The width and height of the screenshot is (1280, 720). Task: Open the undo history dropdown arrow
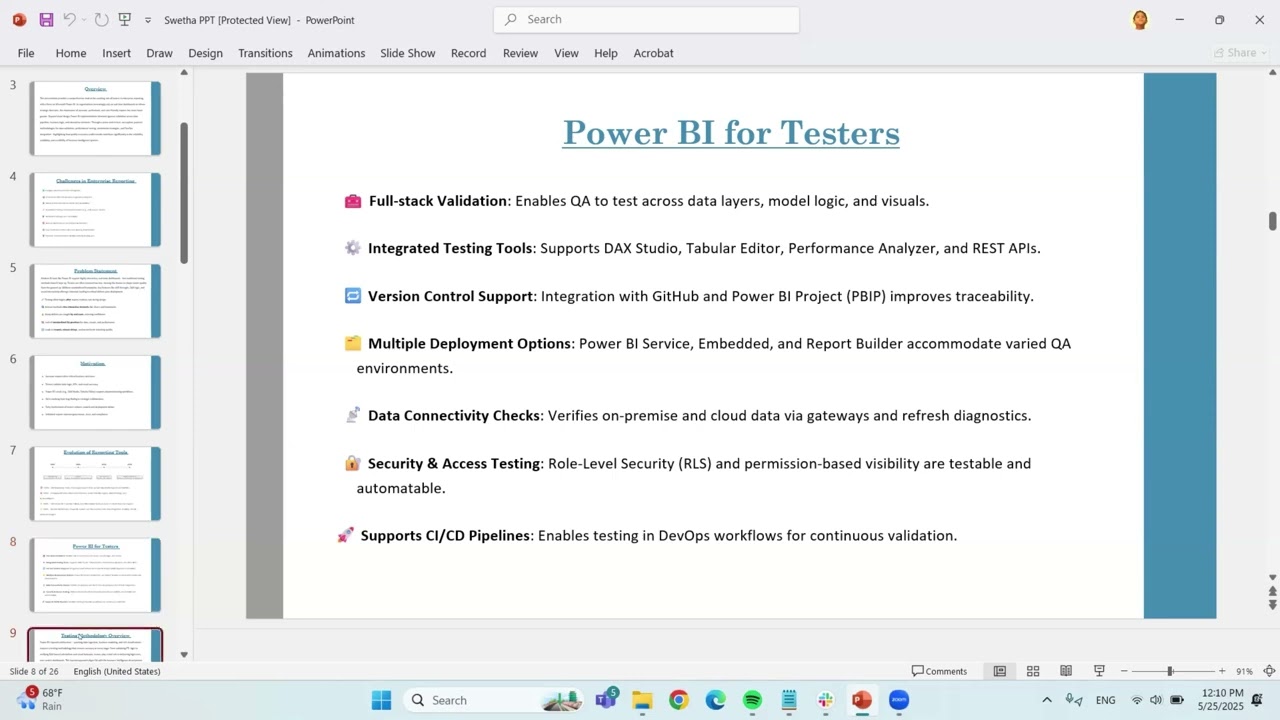click(84, 20)
